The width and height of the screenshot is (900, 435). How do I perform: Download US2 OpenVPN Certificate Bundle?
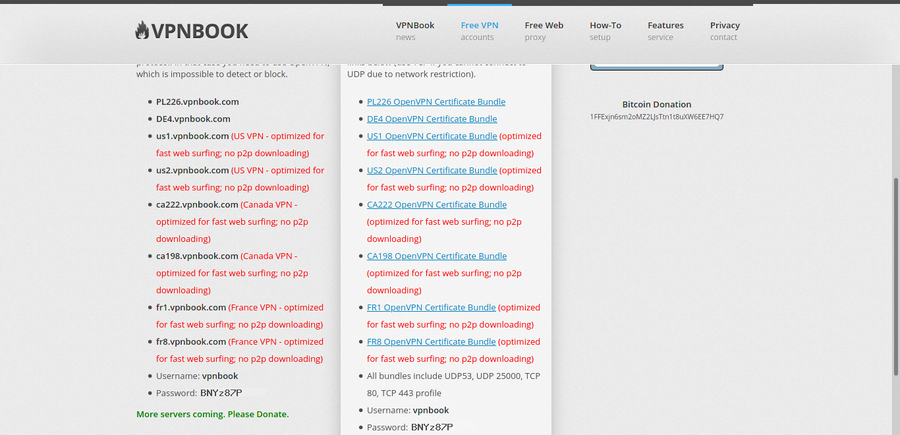(x=432, y=170)
